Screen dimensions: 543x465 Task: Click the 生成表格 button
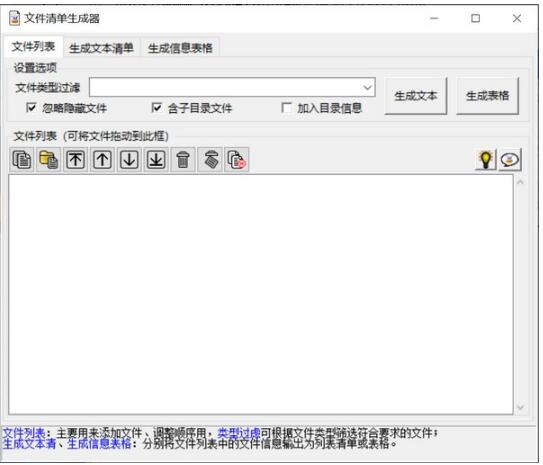487,96
